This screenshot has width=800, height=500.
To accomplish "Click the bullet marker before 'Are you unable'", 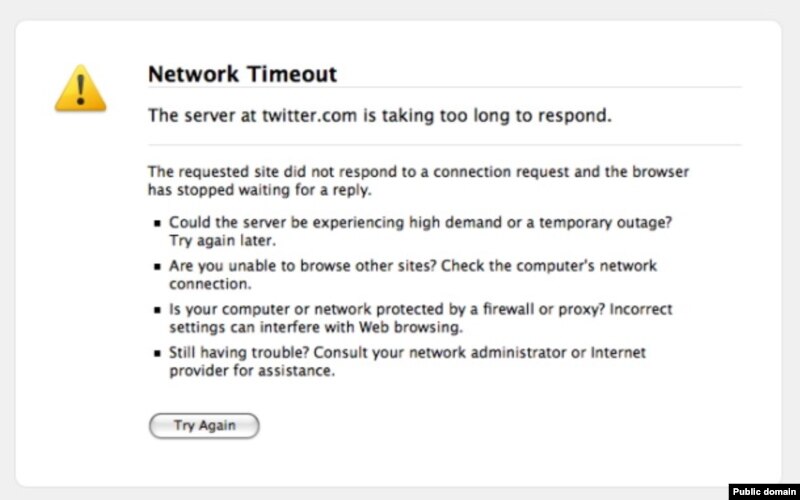I will point(156,269).
